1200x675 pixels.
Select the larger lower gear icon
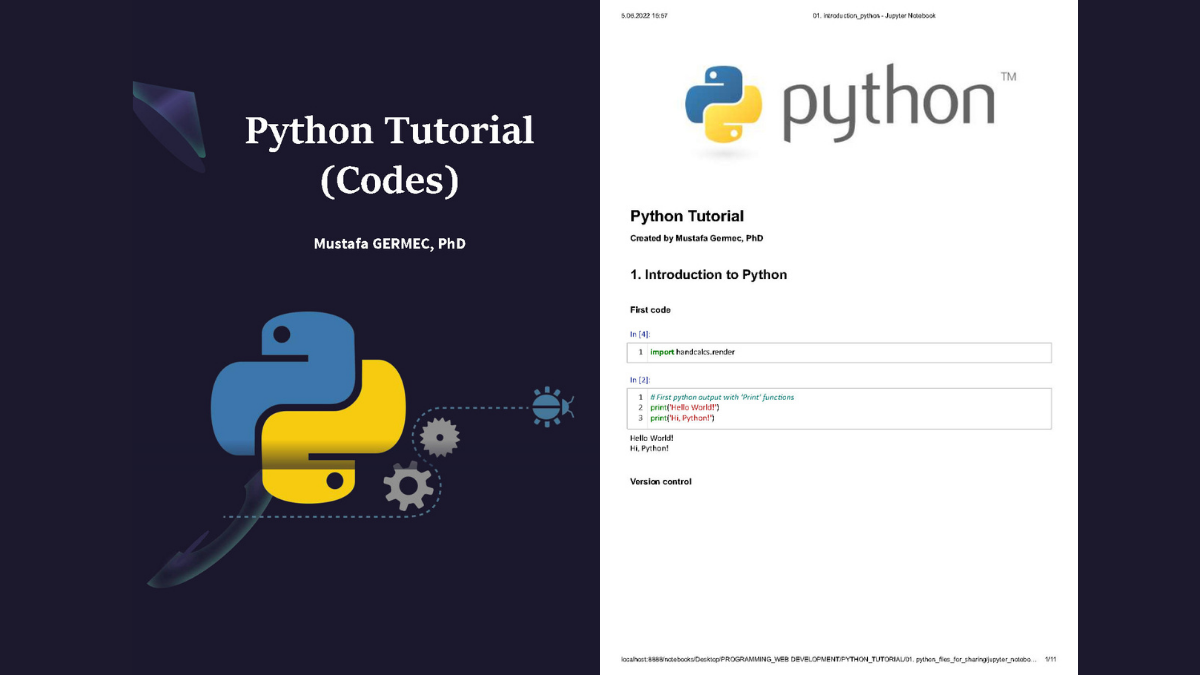[409, 486]
